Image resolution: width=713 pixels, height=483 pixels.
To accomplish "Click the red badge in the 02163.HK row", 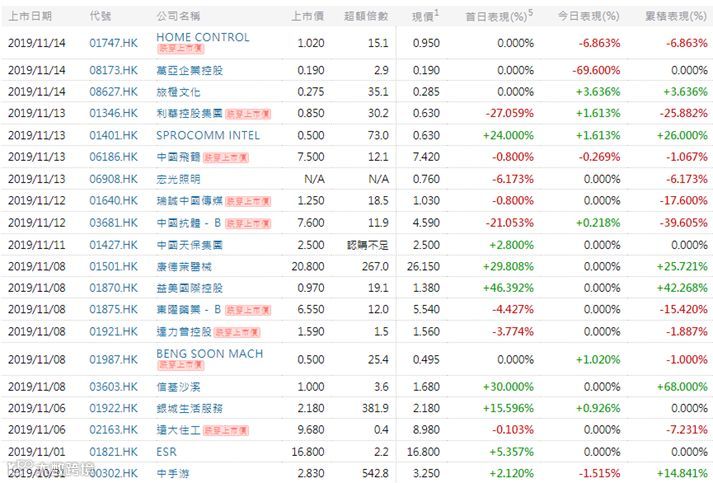I will pyautogui.click(x=226, y=430).
